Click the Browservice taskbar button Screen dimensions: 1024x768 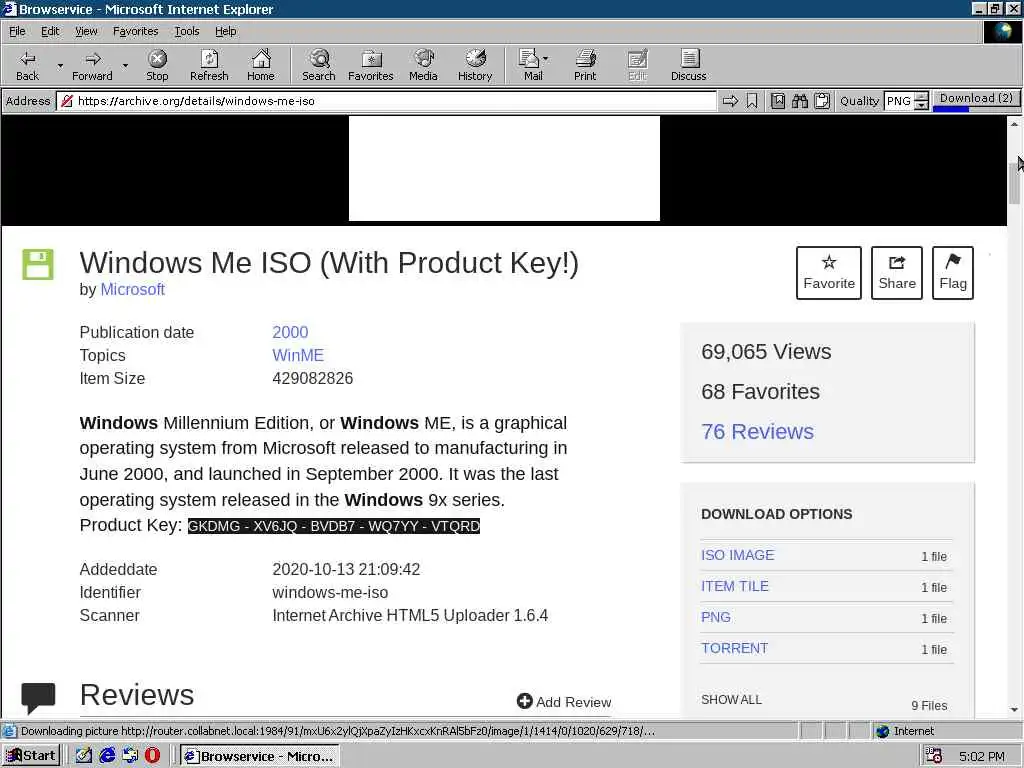[x=259, y=756]
